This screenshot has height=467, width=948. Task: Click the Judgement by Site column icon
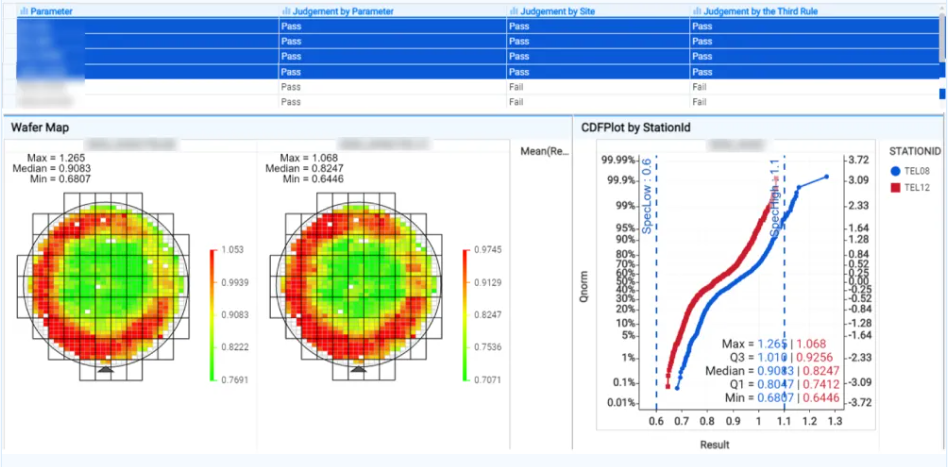pos(513,11)
